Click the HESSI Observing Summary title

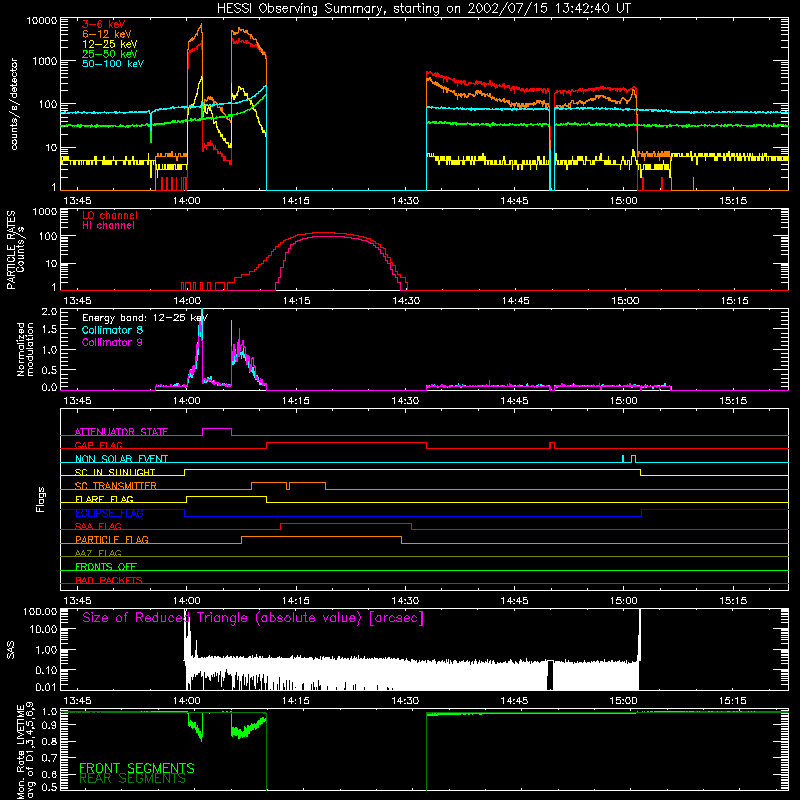[x=423, y=9]
